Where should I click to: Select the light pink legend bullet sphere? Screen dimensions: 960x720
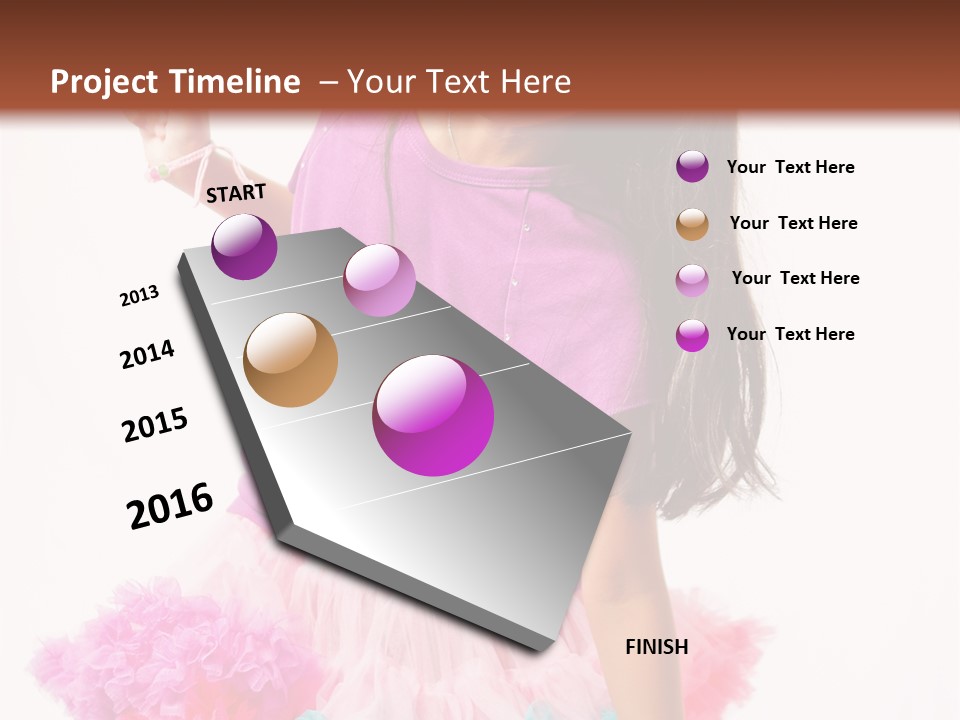pos(694,278)
